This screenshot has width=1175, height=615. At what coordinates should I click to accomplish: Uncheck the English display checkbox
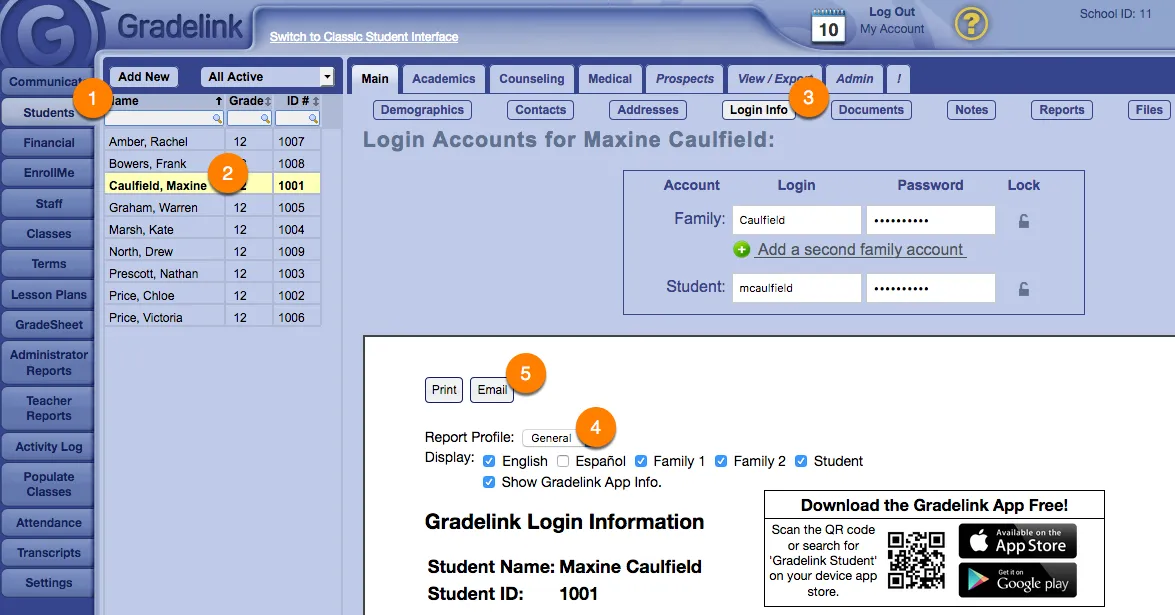[489, 461]
